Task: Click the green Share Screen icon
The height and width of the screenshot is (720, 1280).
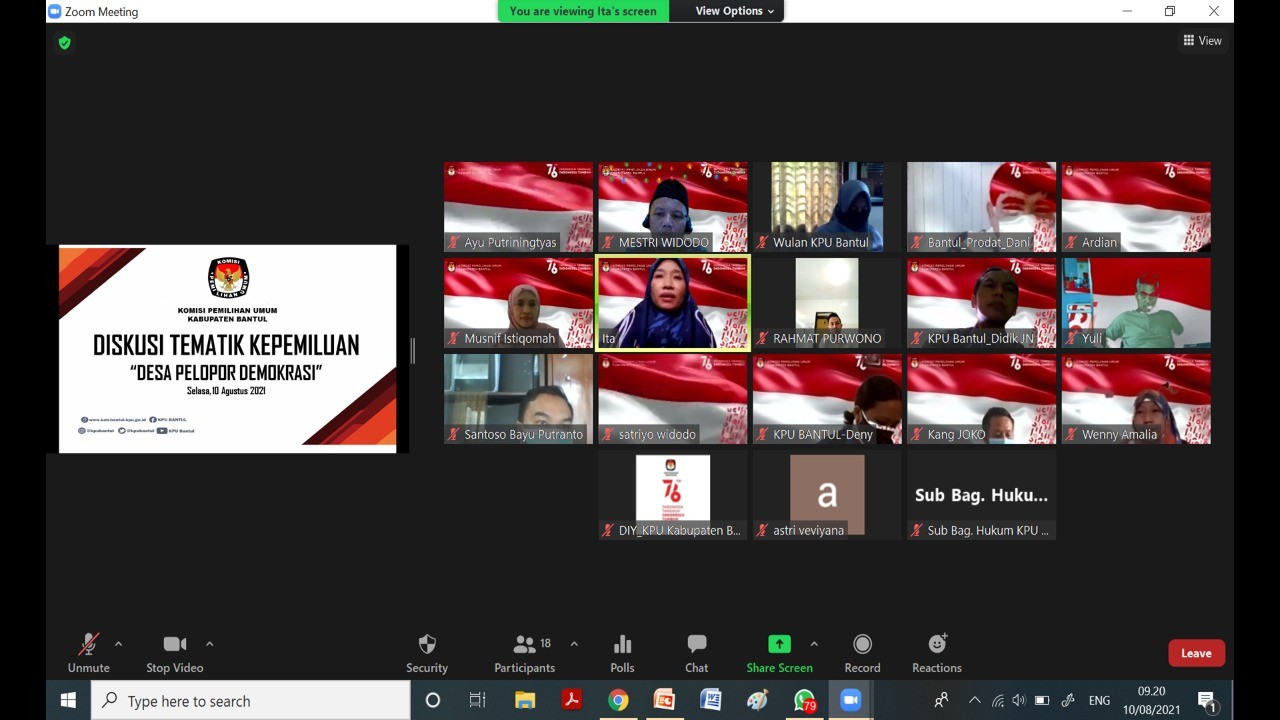Action: coord(779,645)
